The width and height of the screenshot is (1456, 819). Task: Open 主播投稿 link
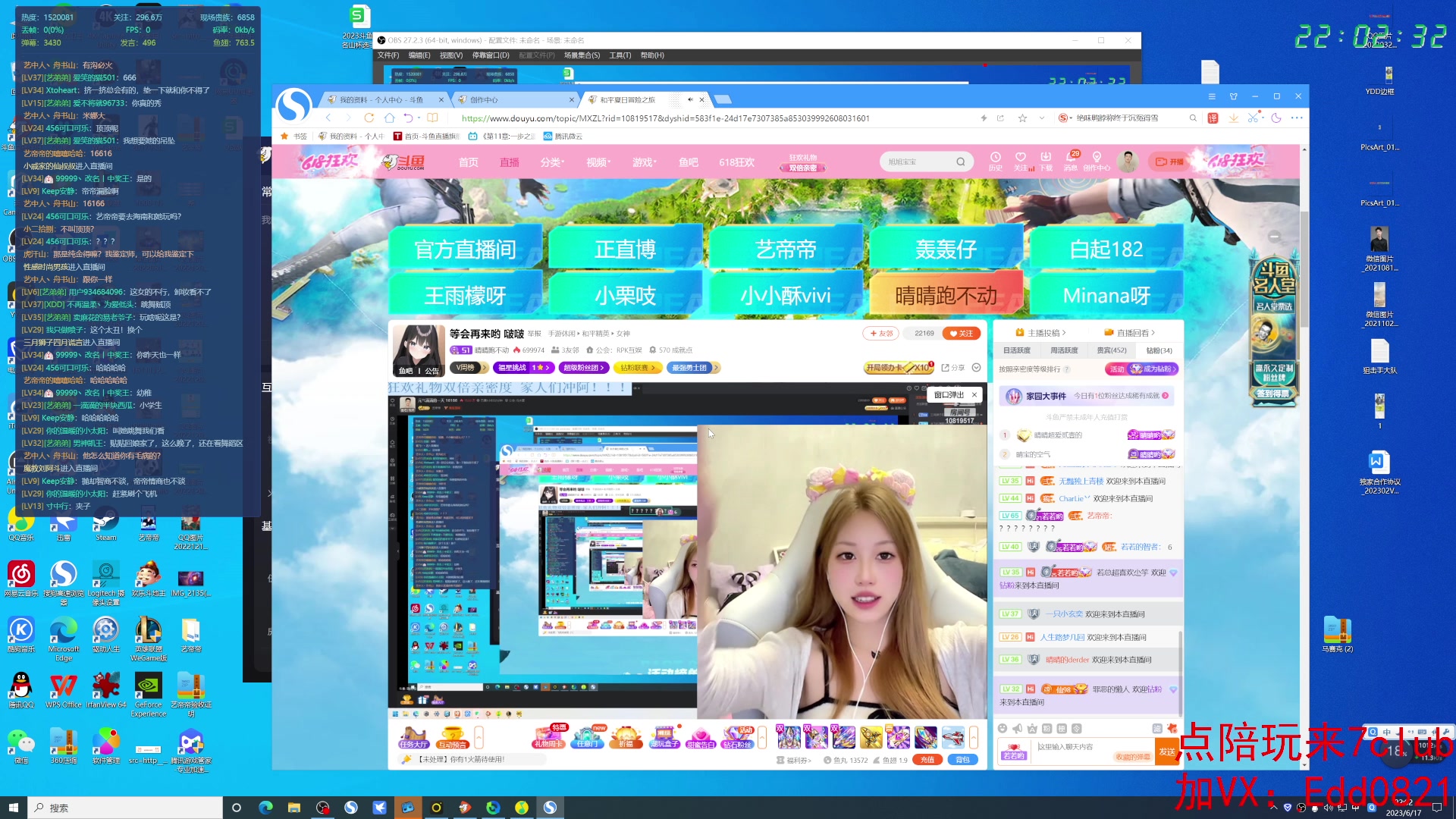[x=1040, y=333]
